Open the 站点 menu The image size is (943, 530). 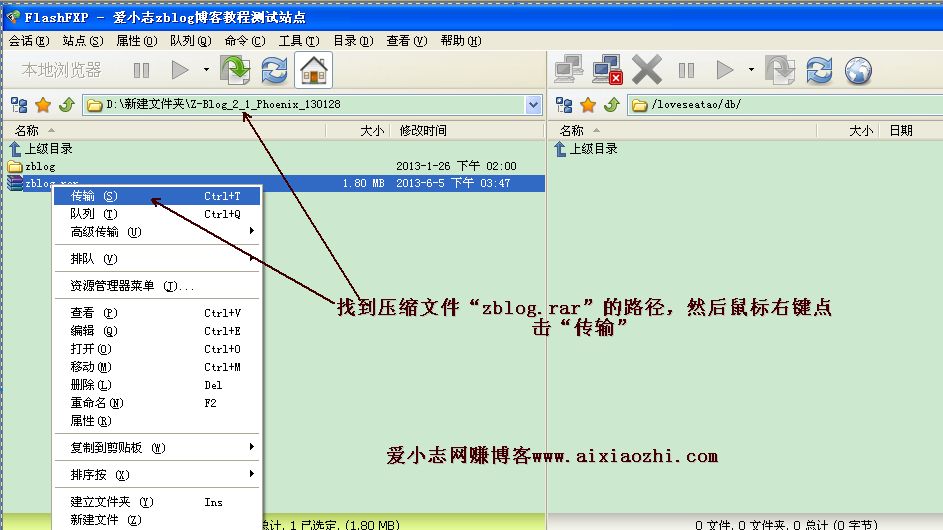pyautogui.click(x=82, y=41)
